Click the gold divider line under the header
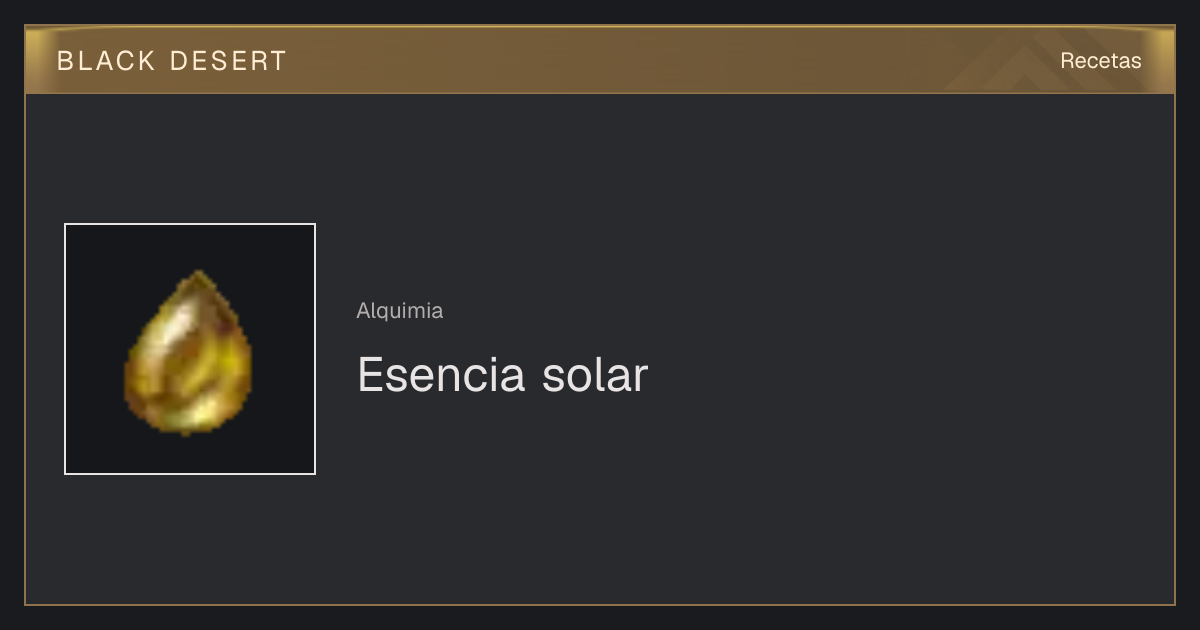Image resolution: width=1200 pixels, height=630 pixels. click(600, 93)
